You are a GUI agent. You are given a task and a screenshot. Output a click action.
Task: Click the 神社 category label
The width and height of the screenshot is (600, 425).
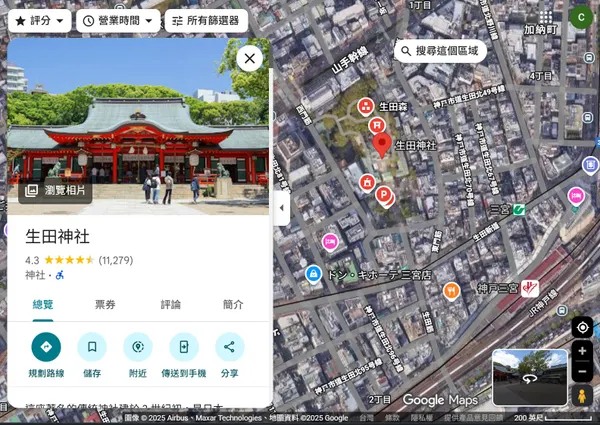35,275
